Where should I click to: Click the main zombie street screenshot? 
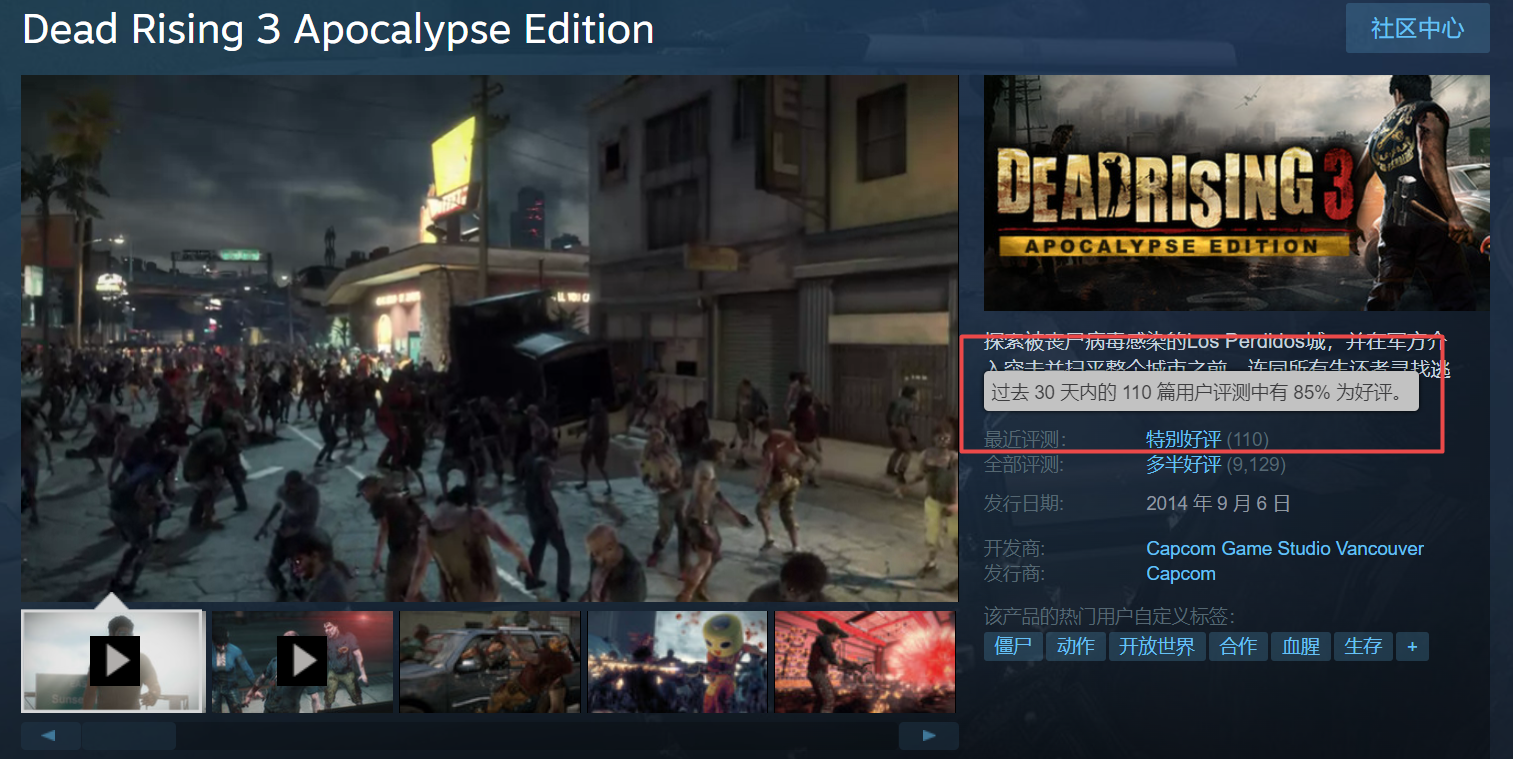(x=489, y=338)
